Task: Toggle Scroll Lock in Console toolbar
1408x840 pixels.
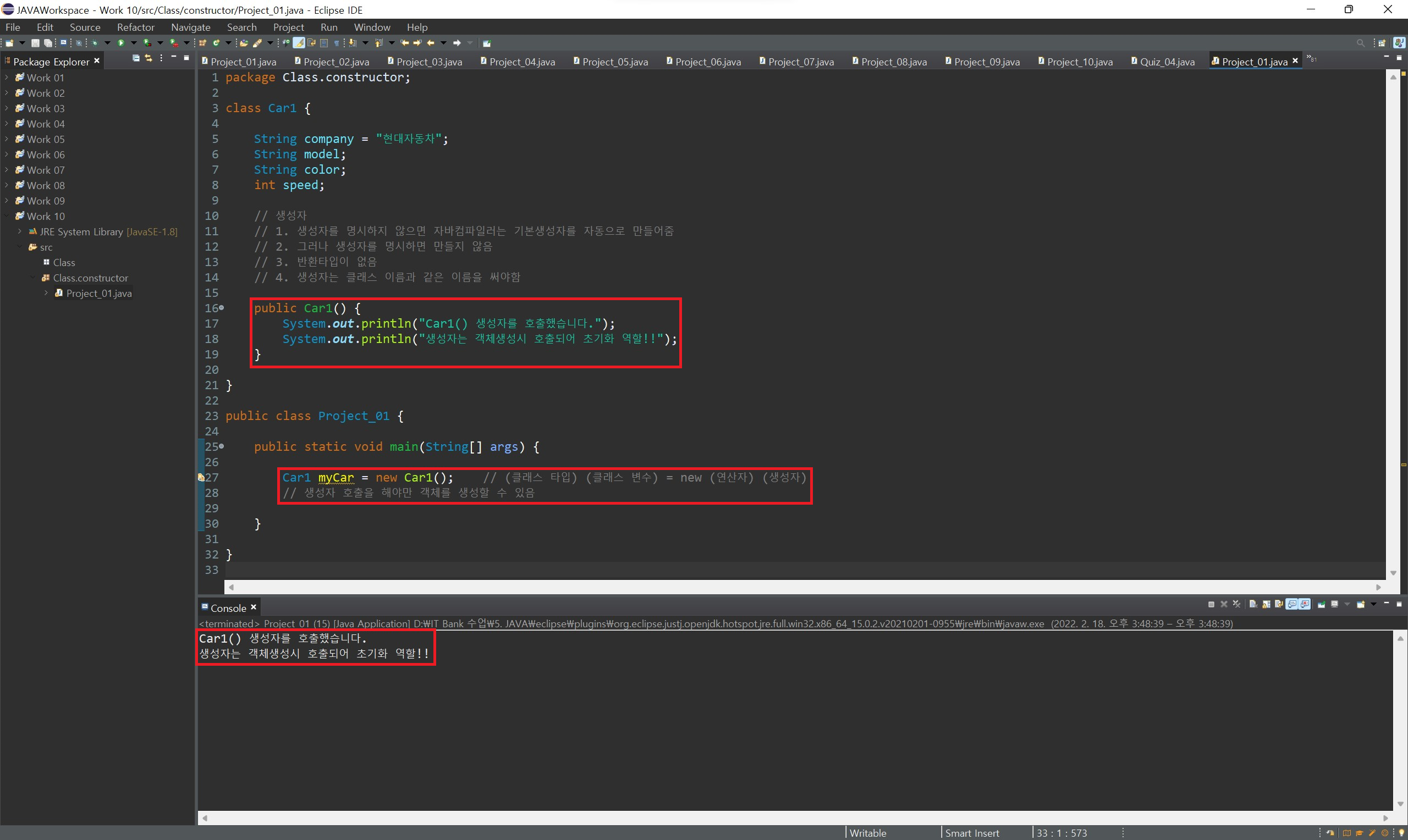Action: [1267, 605]
